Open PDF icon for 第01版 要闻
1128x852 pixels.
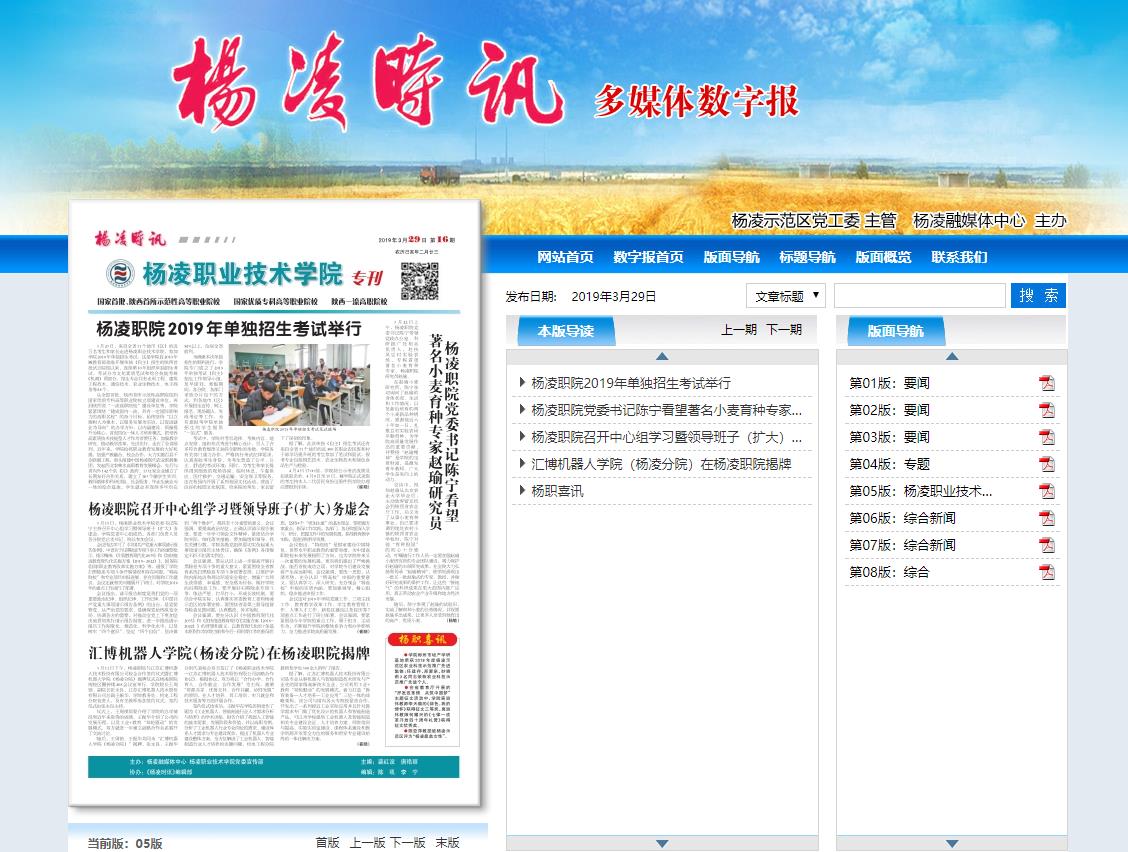click(x=1046, y=383)
